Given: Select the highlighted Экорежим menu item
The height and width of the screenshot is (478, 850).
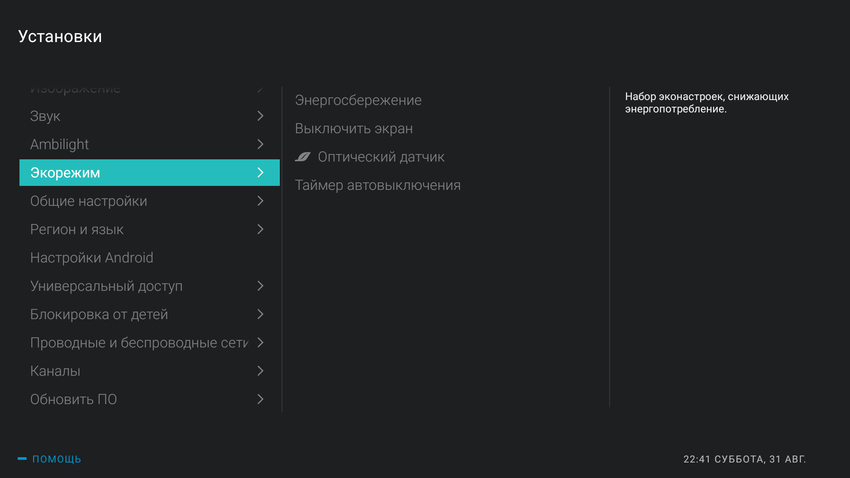Looking at the screenshot, I should 140,173.
